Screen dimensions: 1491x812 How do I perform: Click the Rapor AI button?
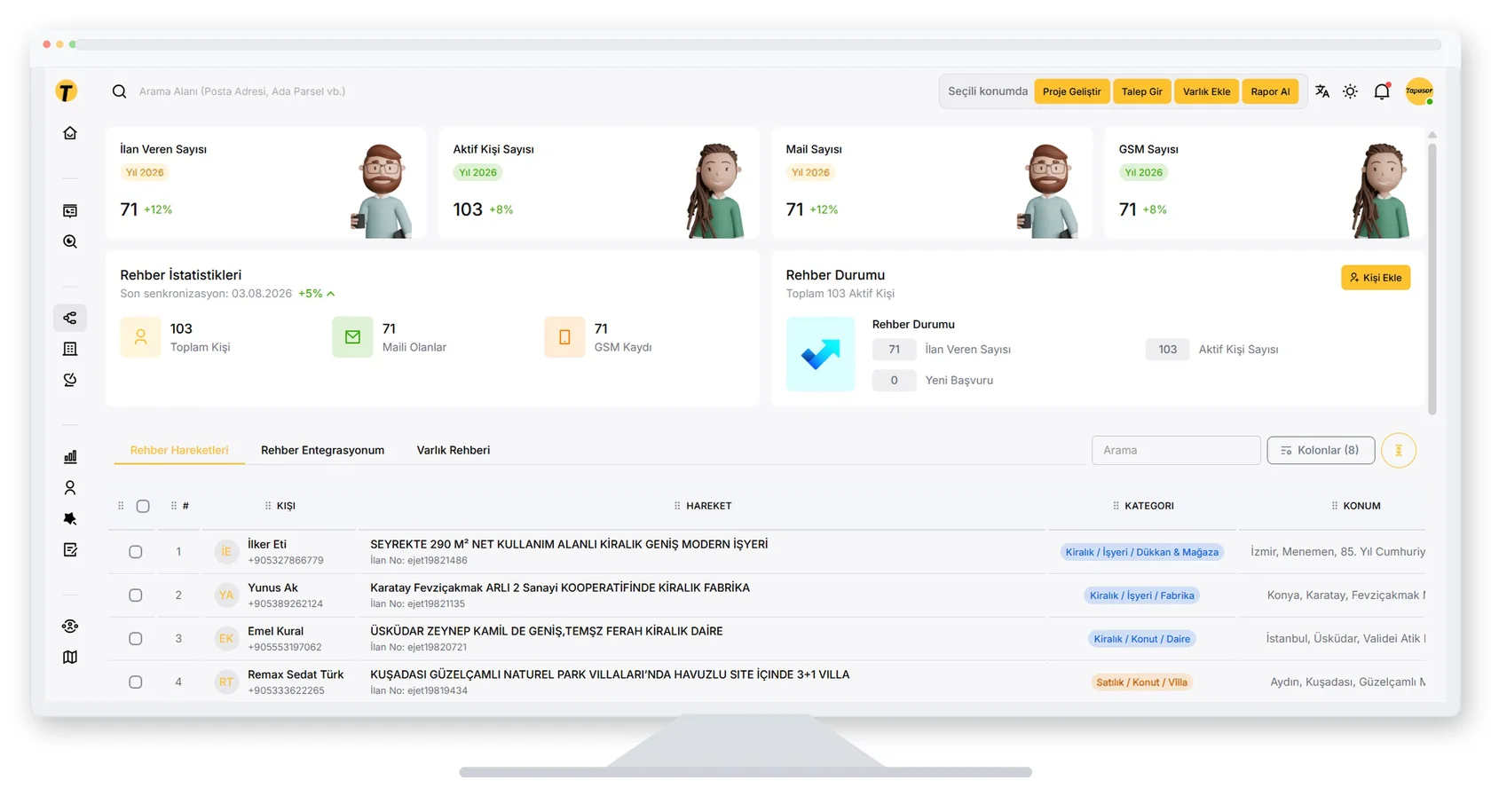tap(1270, 91)
